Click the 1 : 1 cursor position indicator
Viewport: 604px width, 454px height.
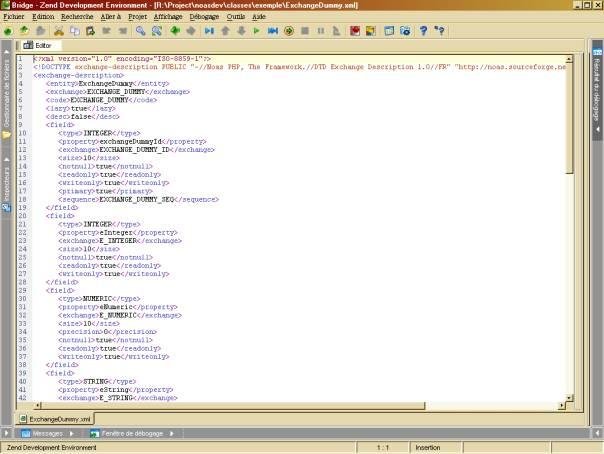[383, 447]
